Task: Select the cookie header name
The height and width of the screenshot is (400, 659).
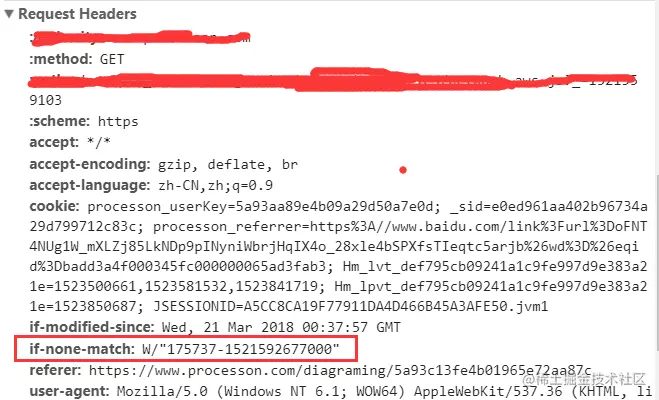Action: point(54,206)
